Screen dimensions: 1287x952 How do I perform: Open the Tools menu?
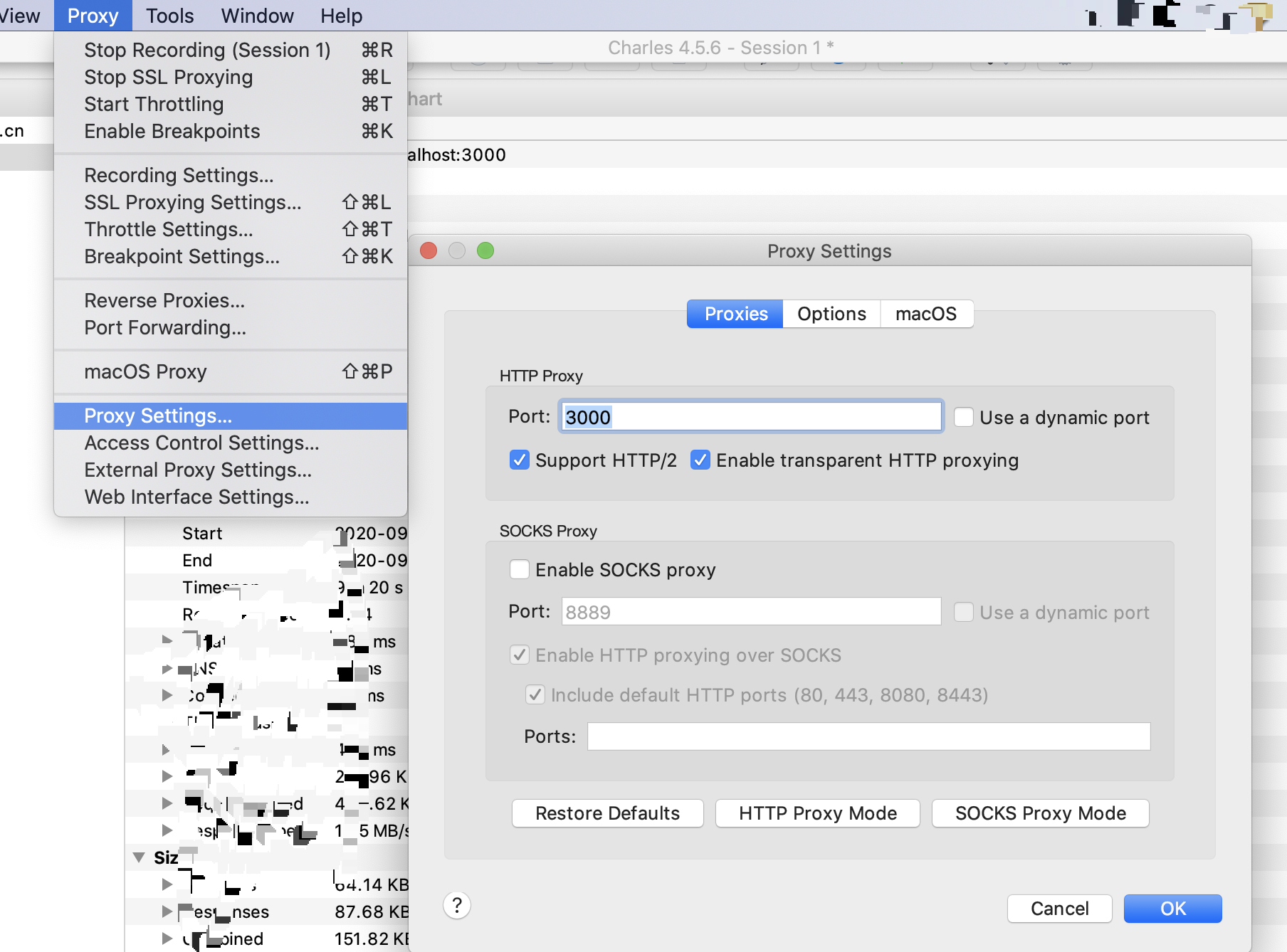(x=169, y=16)
